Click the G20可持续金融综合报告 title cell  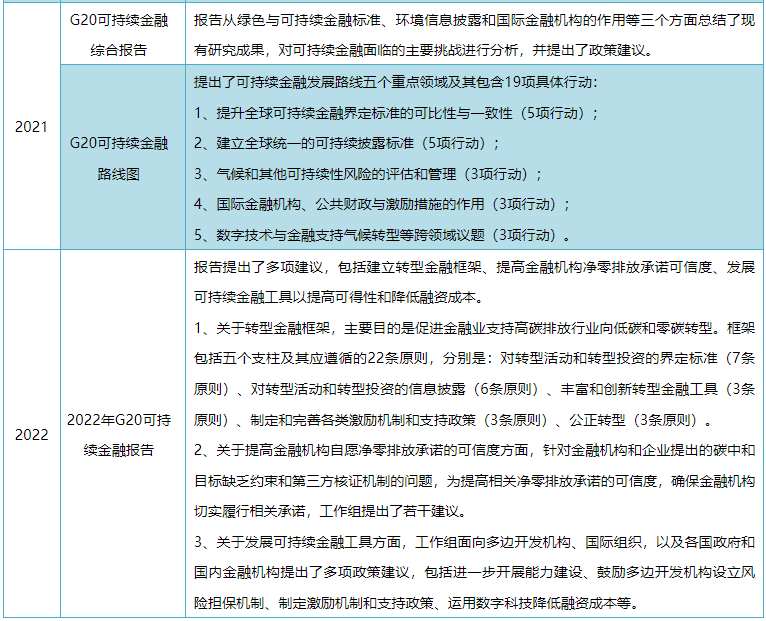click(x=123, y=35)
